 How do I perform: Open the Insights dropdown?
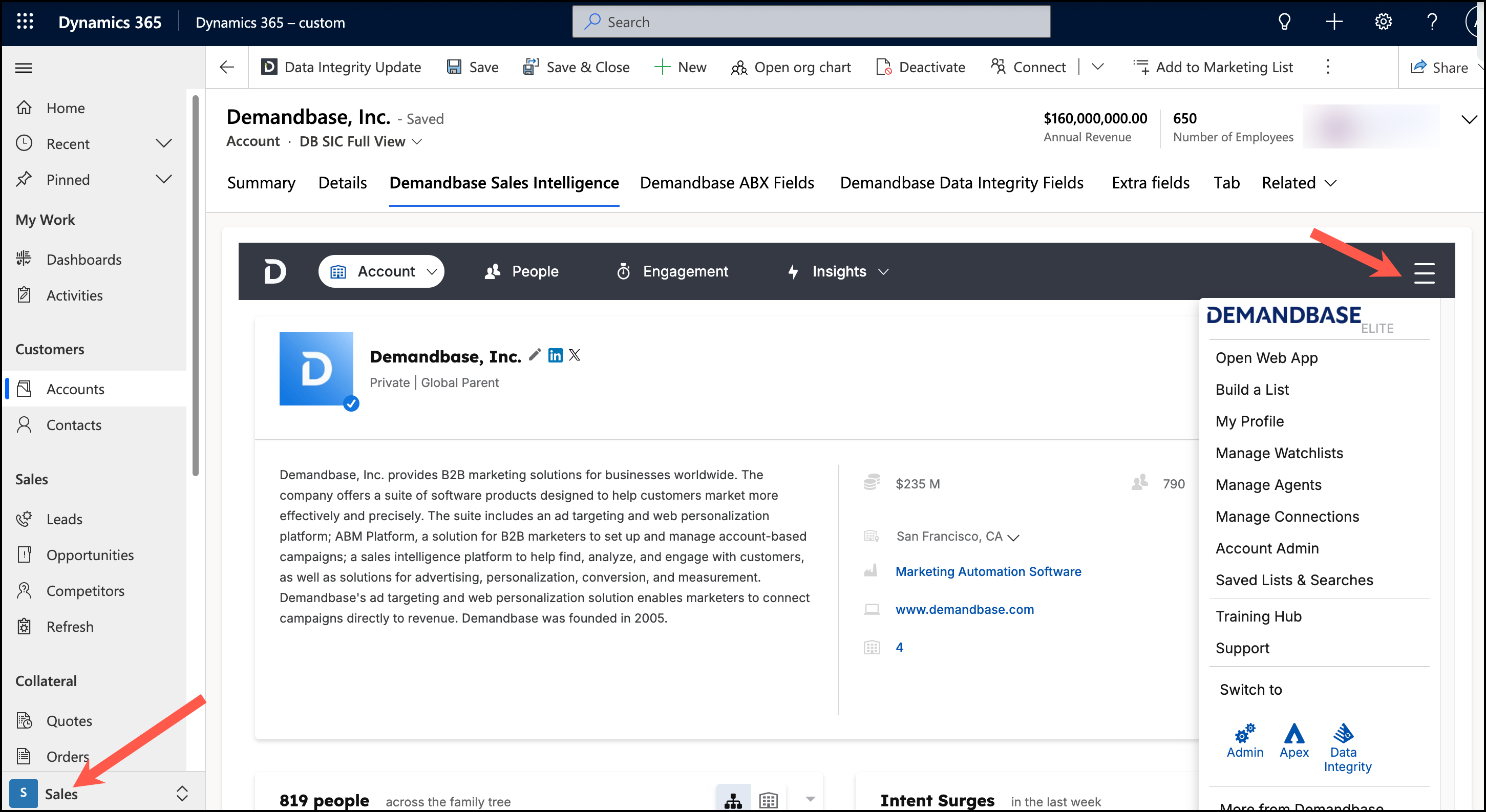click(838, 271)
